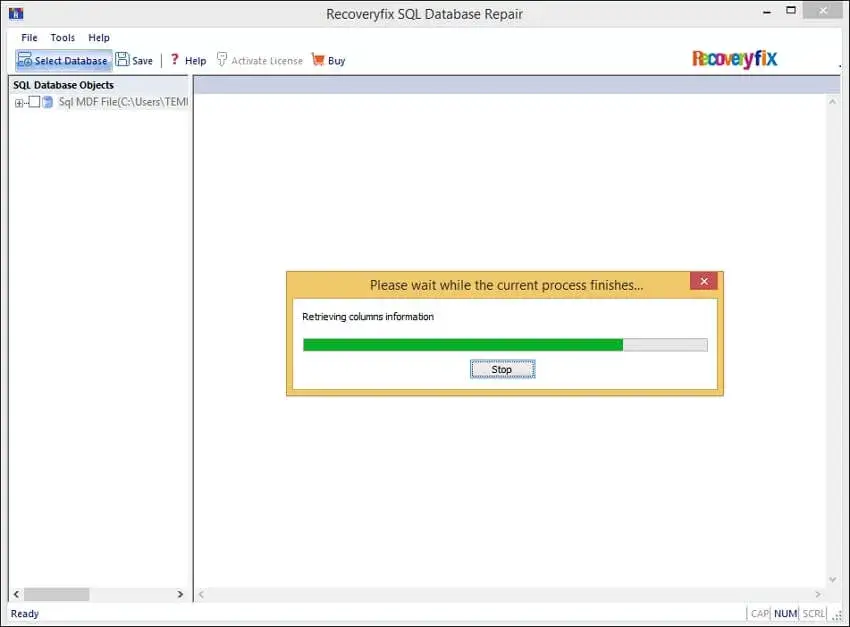
Task: Click 'Retrieving columns information' status text
Action: coord(368,316)
